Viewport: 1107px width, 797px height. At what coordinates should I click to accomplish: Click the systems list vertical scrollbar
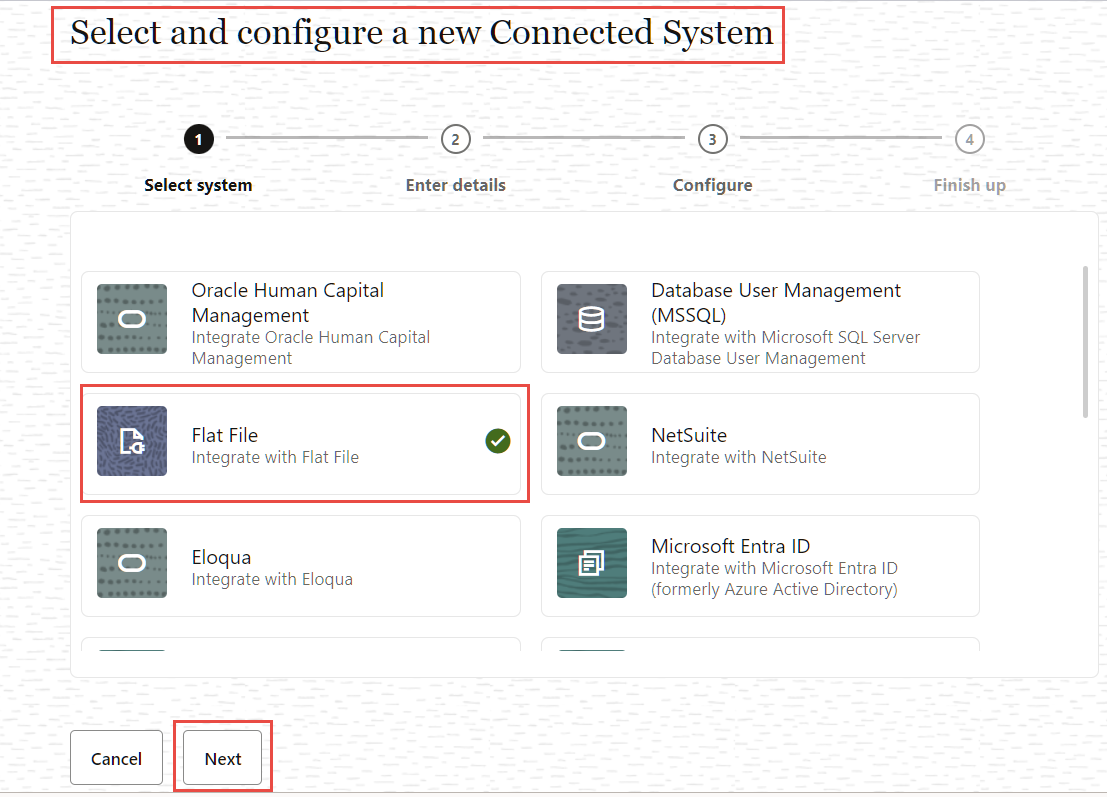(1085, 342)
